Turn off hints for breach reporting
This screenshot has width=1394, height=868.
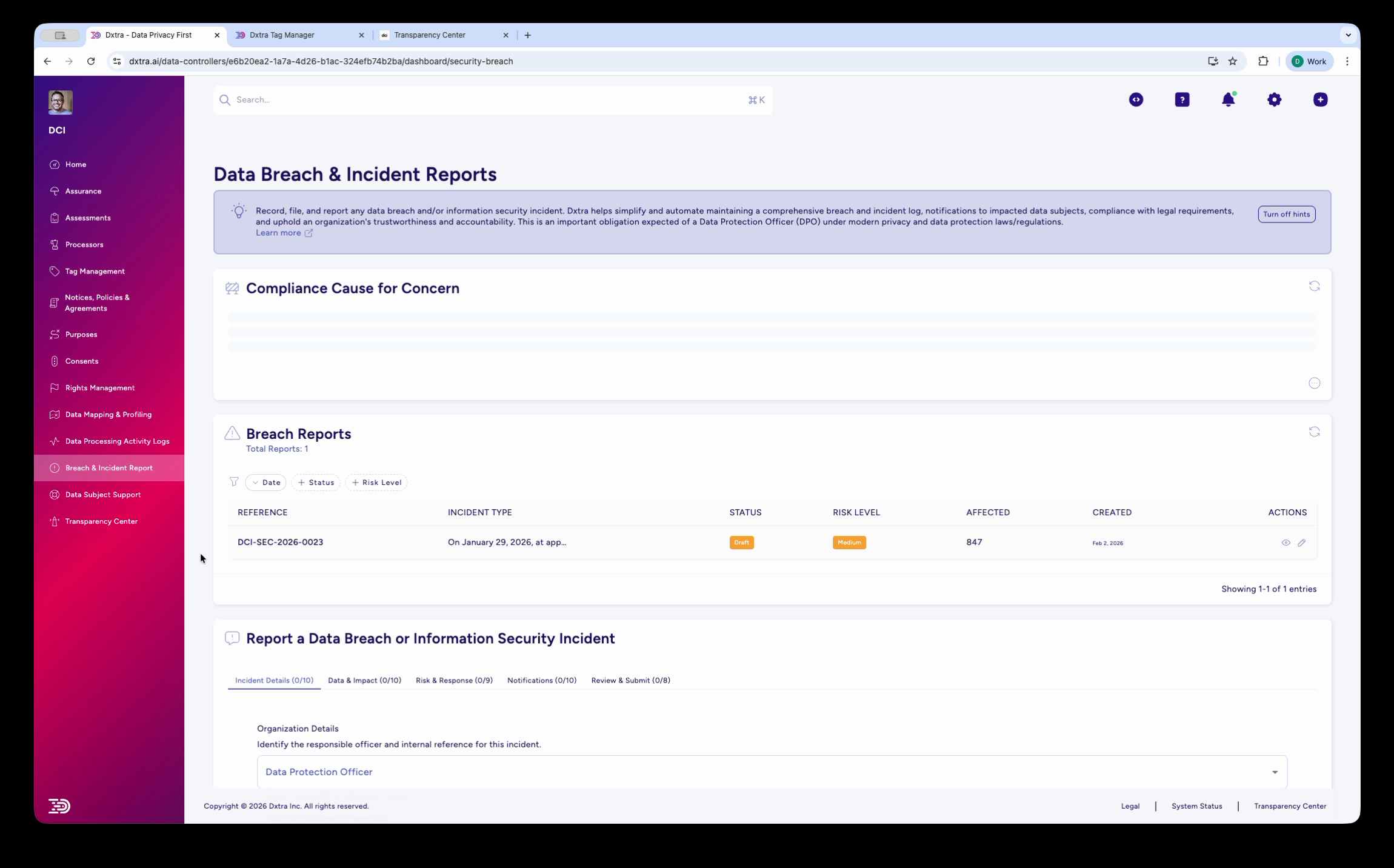(1286, 214)
